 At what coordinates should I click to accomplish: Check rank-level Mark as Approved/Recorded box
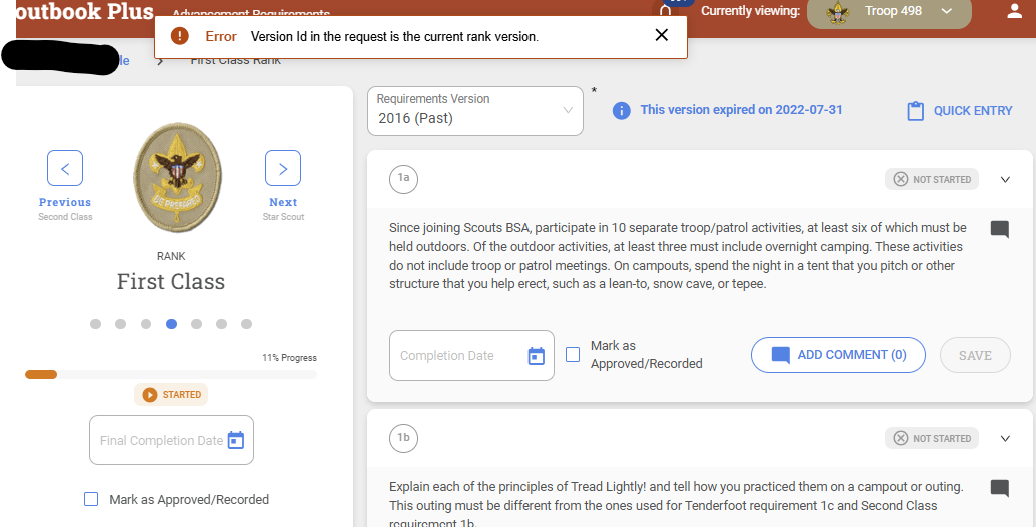click(91, 499)
